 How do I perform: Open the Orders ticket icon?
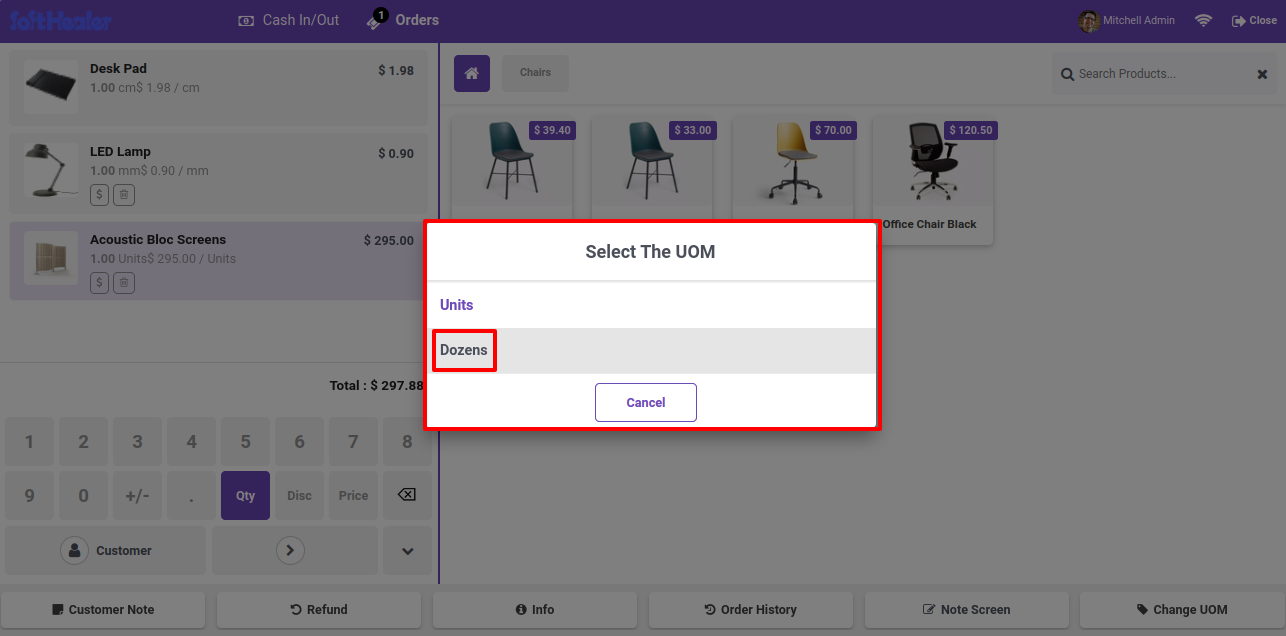[376, 20]
